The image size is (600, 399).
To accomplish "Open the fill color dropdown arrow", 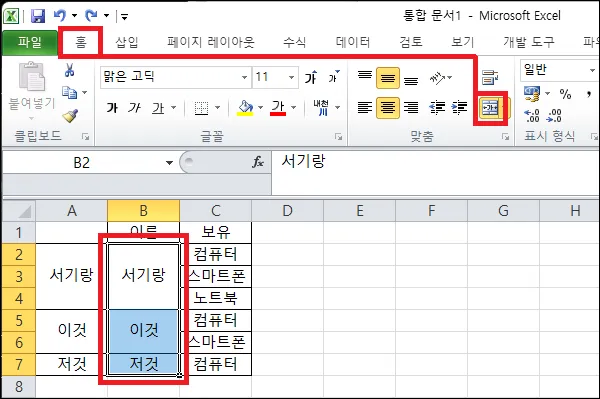I will (x=261, y=108).
